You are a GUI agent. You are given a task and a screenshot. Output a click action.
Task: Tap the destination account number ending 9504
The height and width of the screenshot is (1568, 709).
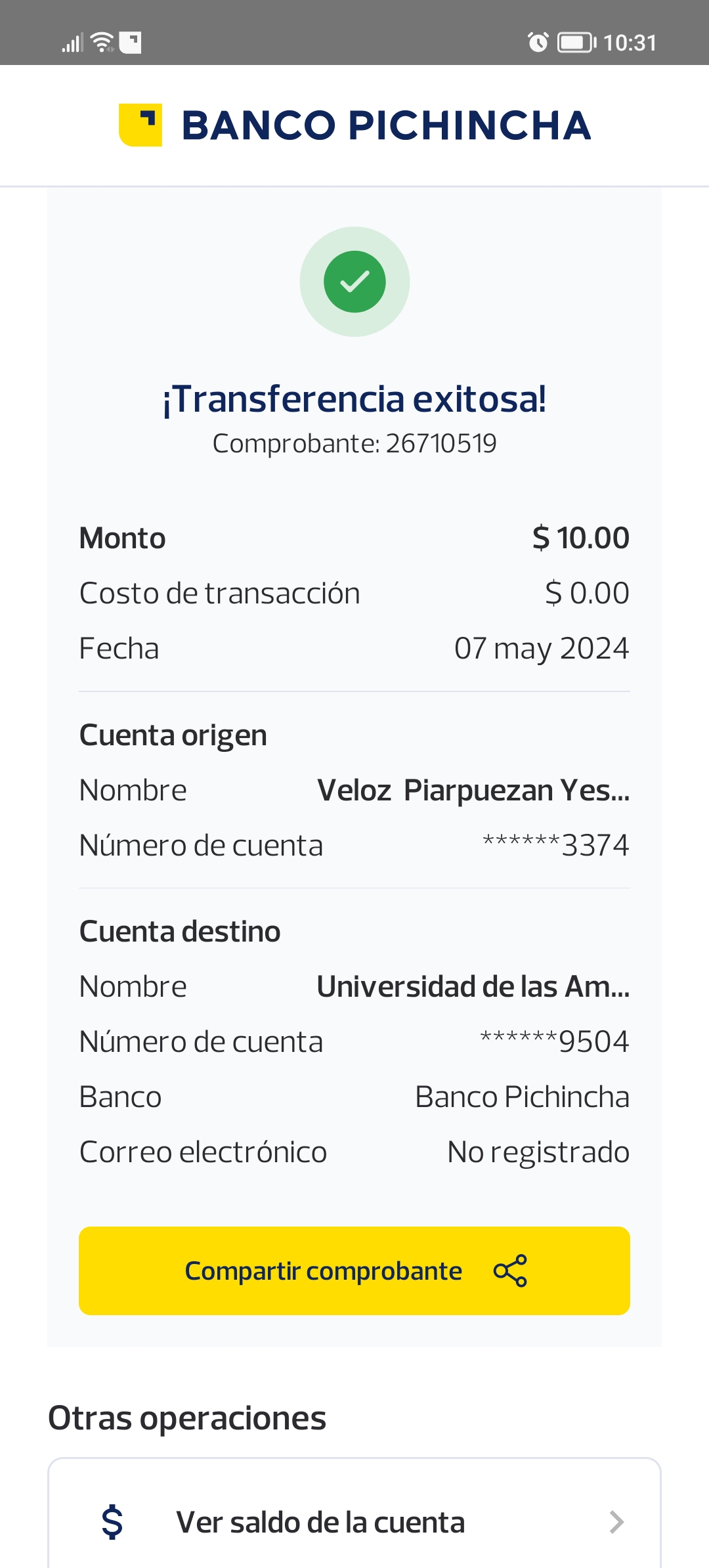[554, 1042]
